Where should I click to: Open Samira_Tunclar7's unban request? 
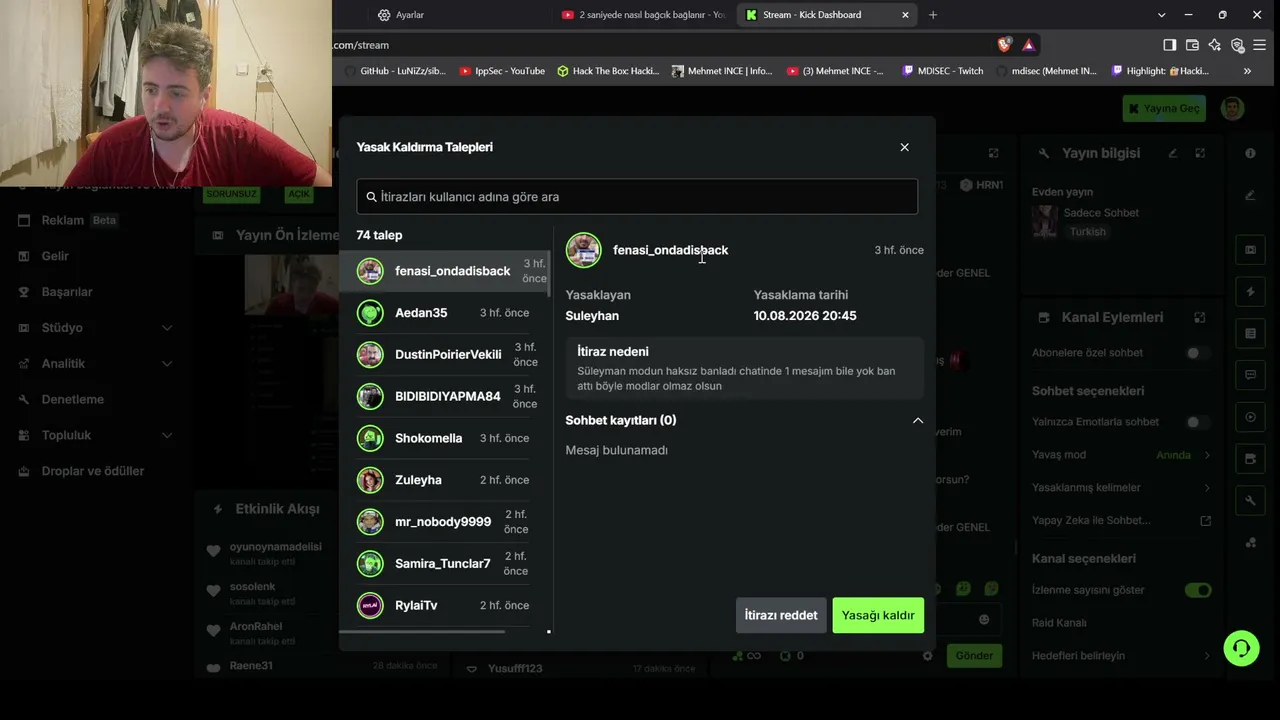pyautogui.click(x=444, y=563)
